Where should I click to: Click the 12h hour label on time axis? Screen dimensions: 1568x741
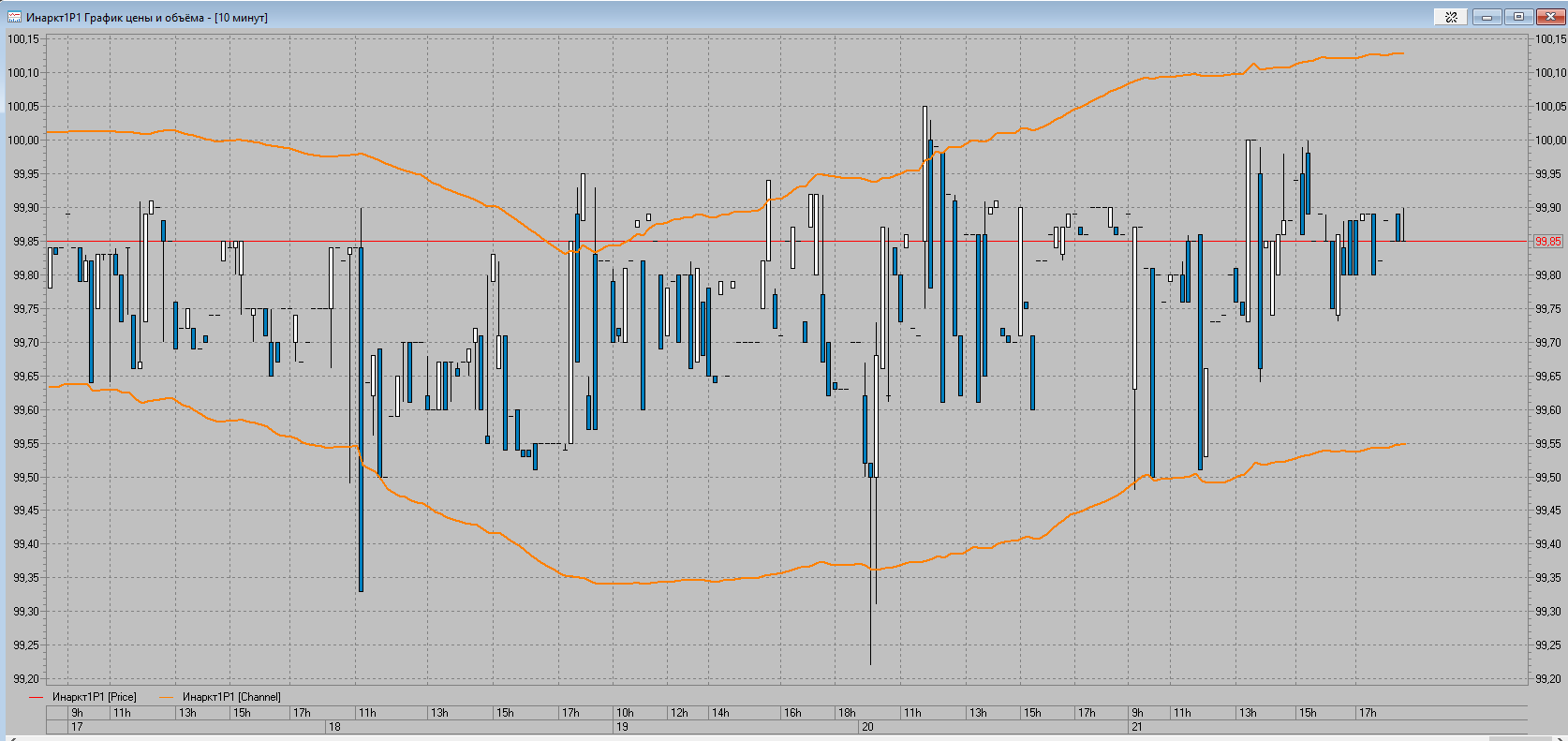coord(679,713)
